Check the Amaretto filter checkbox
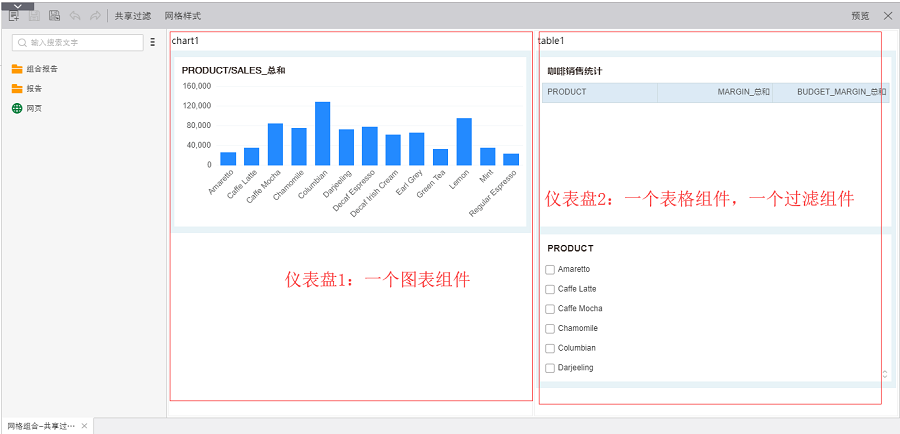Viewport: 900px width, 434px height. [550, 269]
